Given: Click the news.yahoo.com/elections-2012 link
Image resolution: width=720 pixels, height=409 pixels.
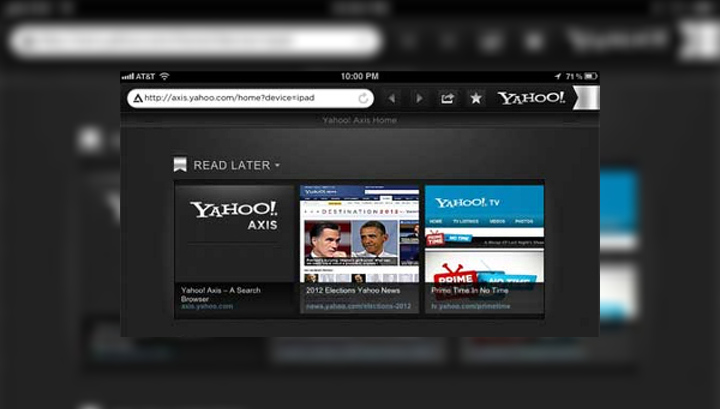Looking at the screenshot, I should point(359,306).
